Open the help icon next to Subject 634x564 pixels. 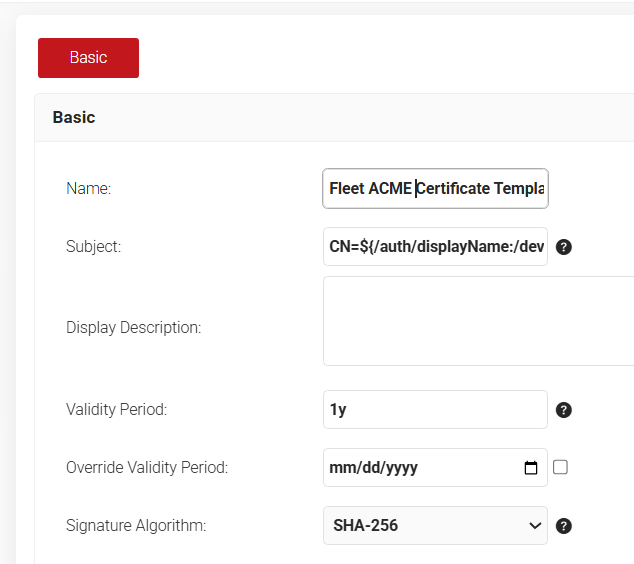[x=564, y=247]
